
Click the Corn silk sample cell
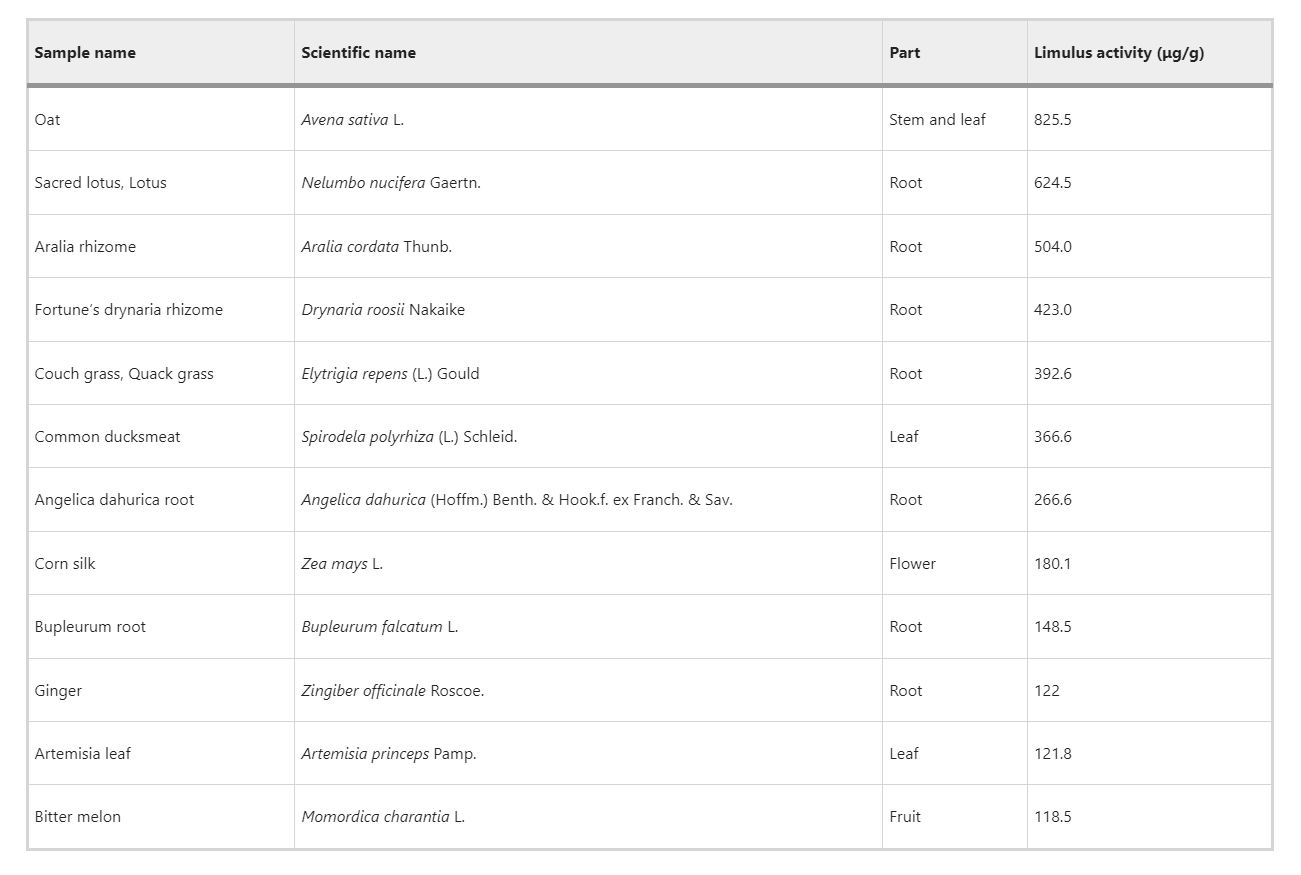[x=65, y=564]
